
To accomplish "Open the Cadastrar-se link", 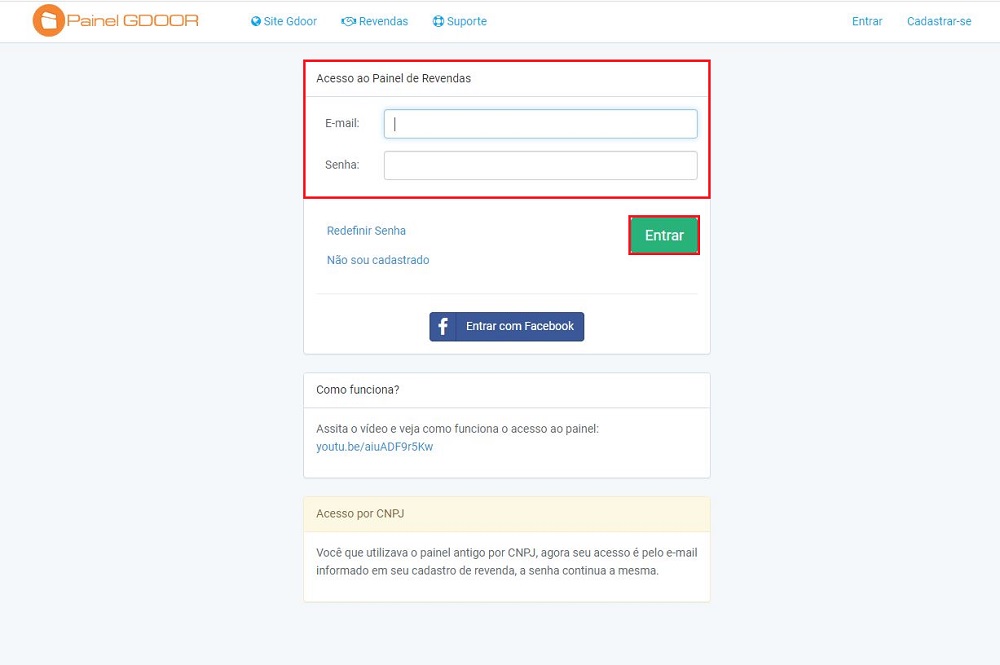I will (939, 21).
